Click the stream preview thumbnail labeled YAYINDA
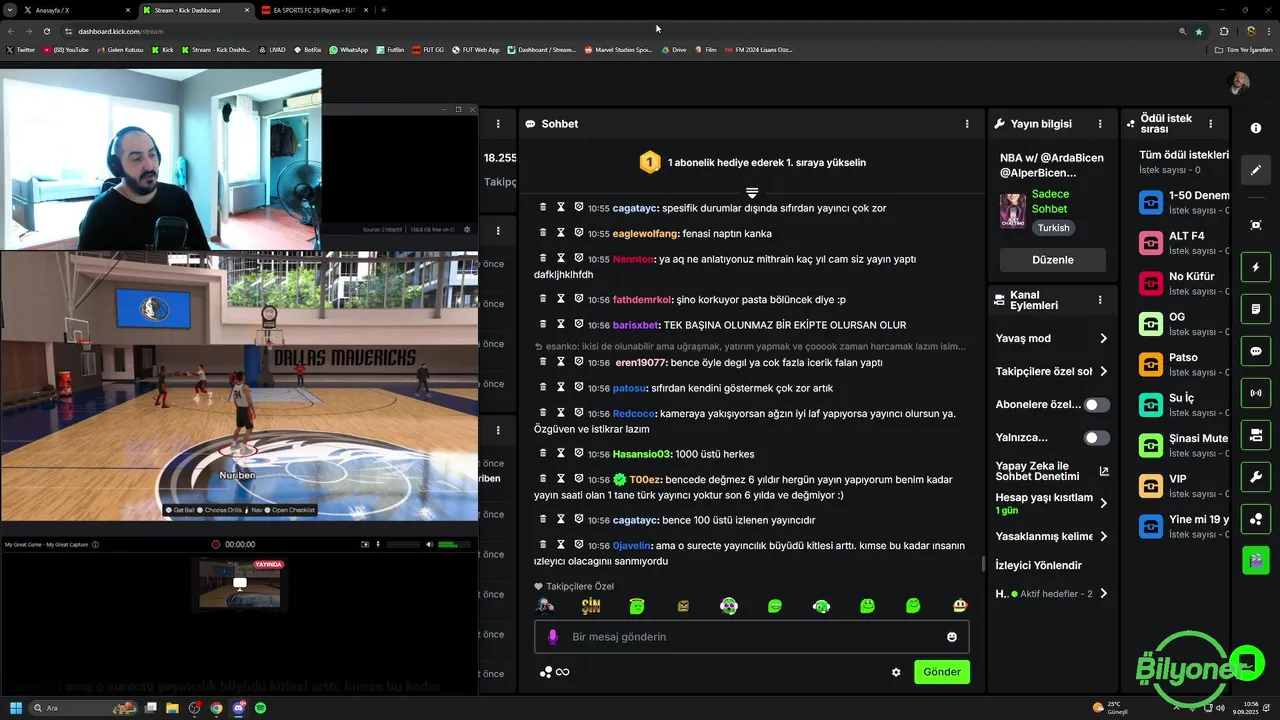The image size is (1280, 720). click(240, 584)
